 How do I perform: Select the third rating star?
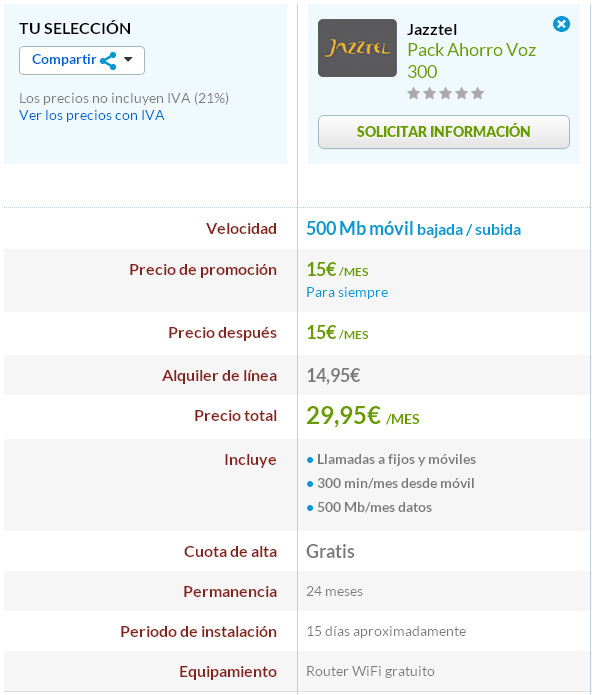point(445,94)
